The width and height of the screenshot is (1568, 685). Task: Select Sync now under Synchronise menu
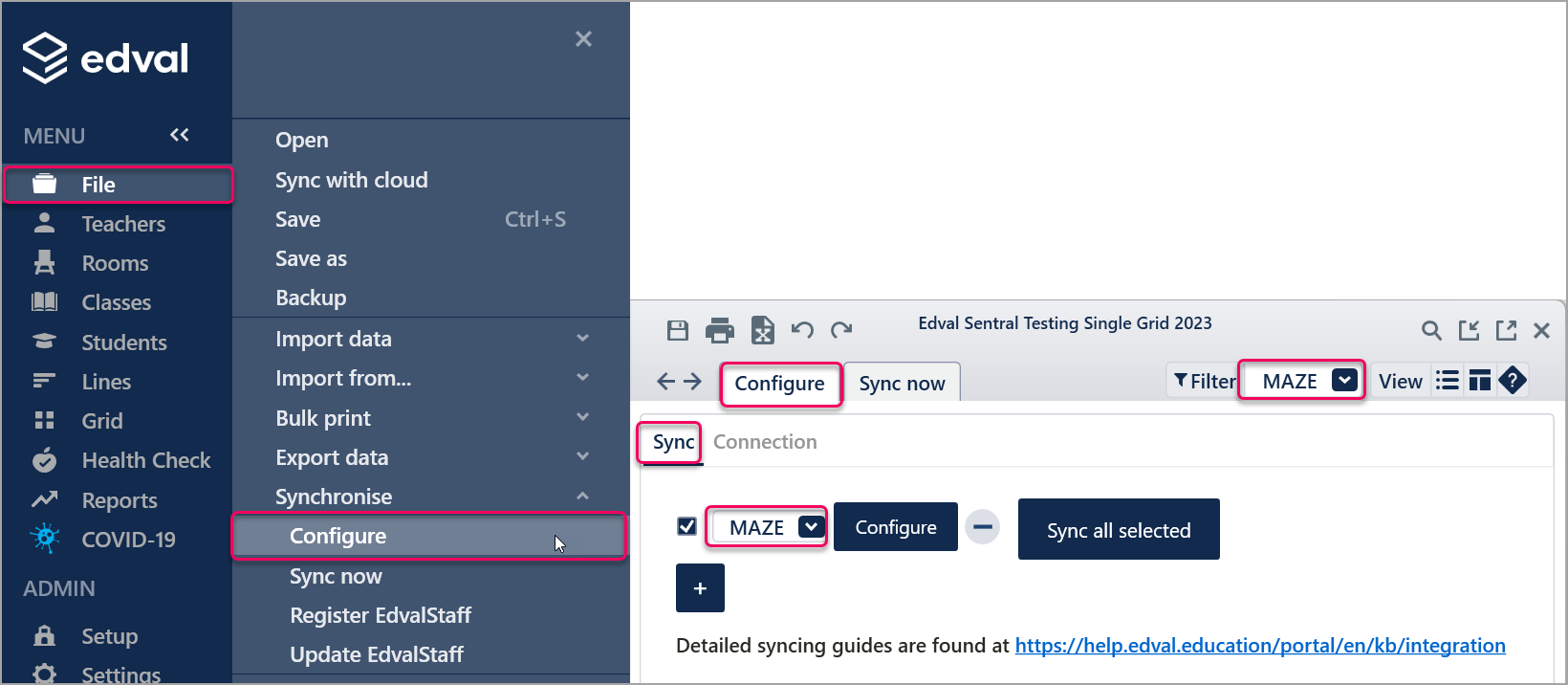(336, 576)
